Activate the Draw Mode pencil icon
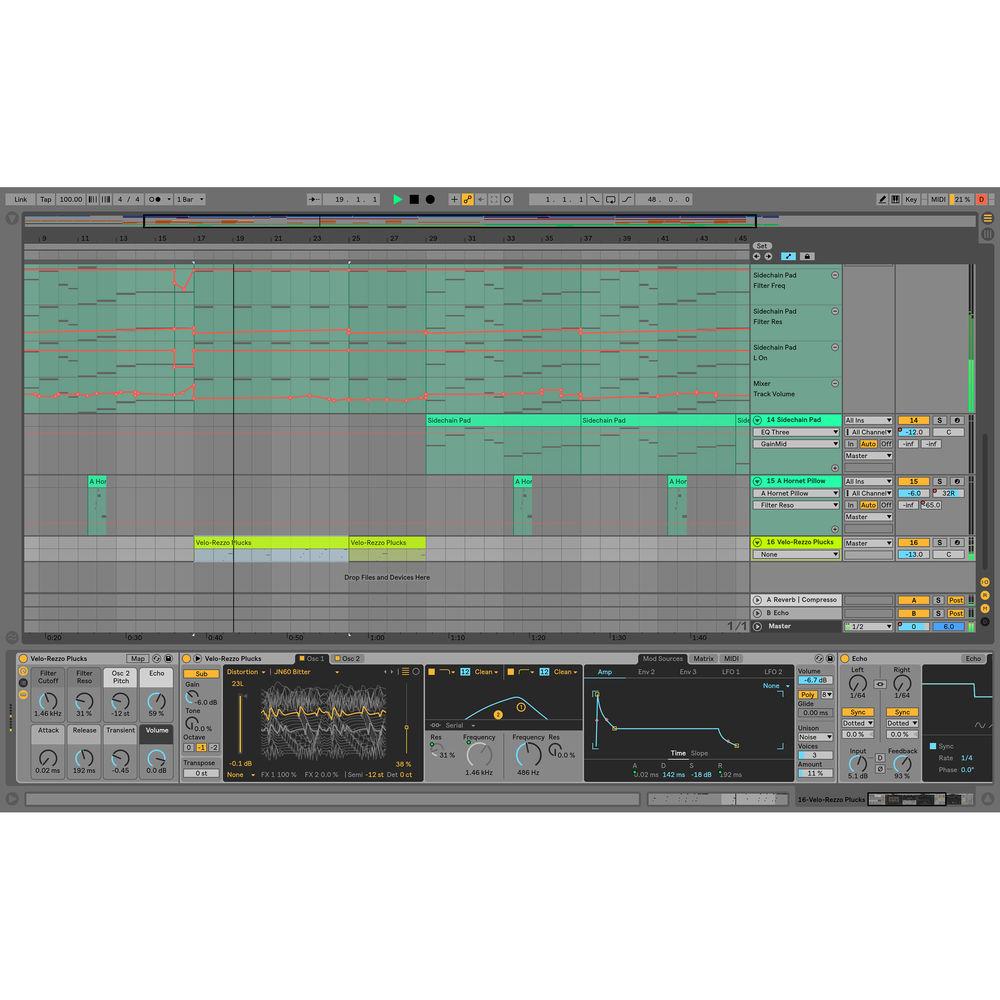This screenshot has height=1000, width=1000. pyautogui.click(x=882, y=199)
